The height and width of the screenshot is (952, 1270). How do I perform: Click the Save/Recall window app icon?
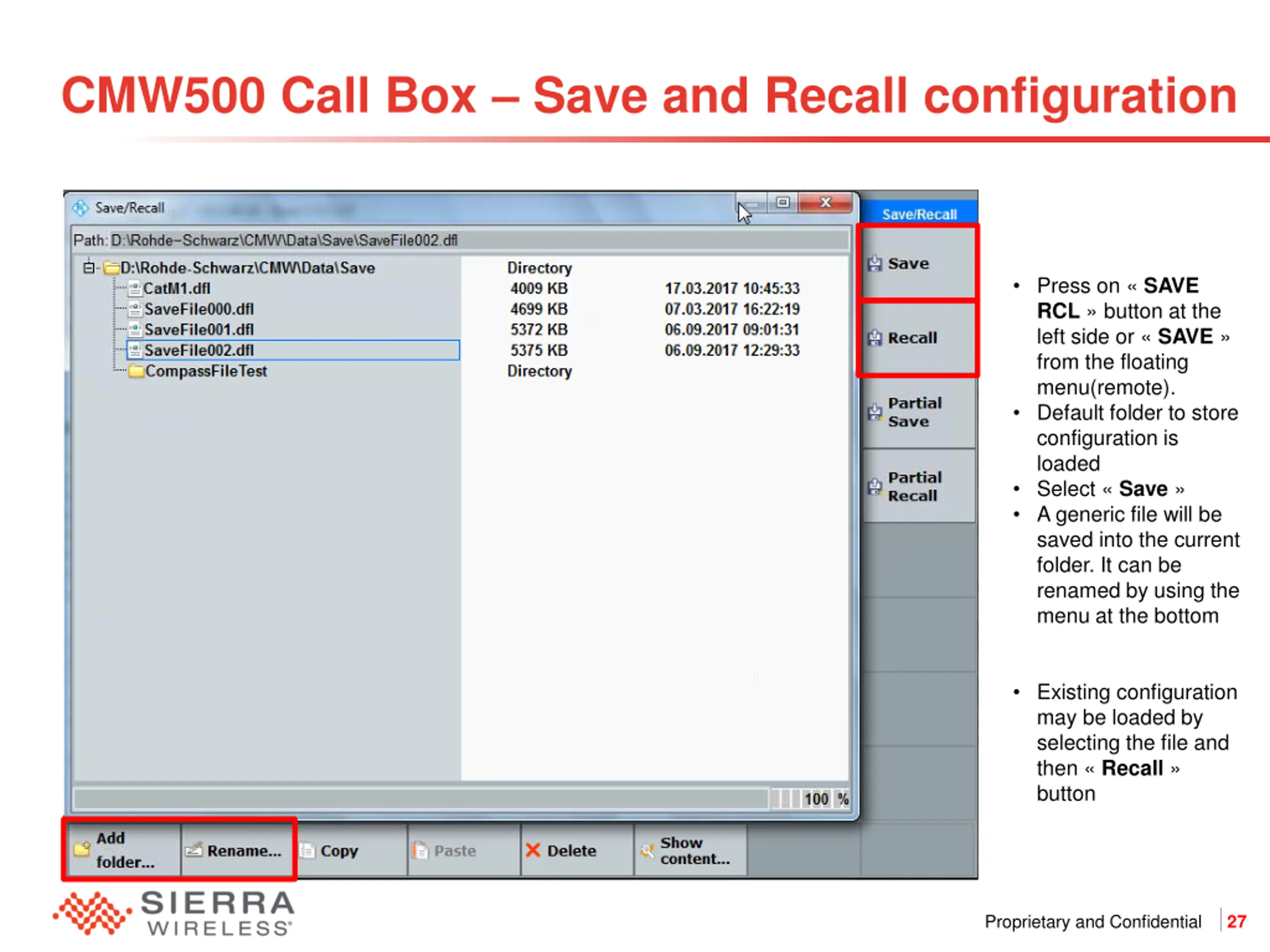click(80, 208)
